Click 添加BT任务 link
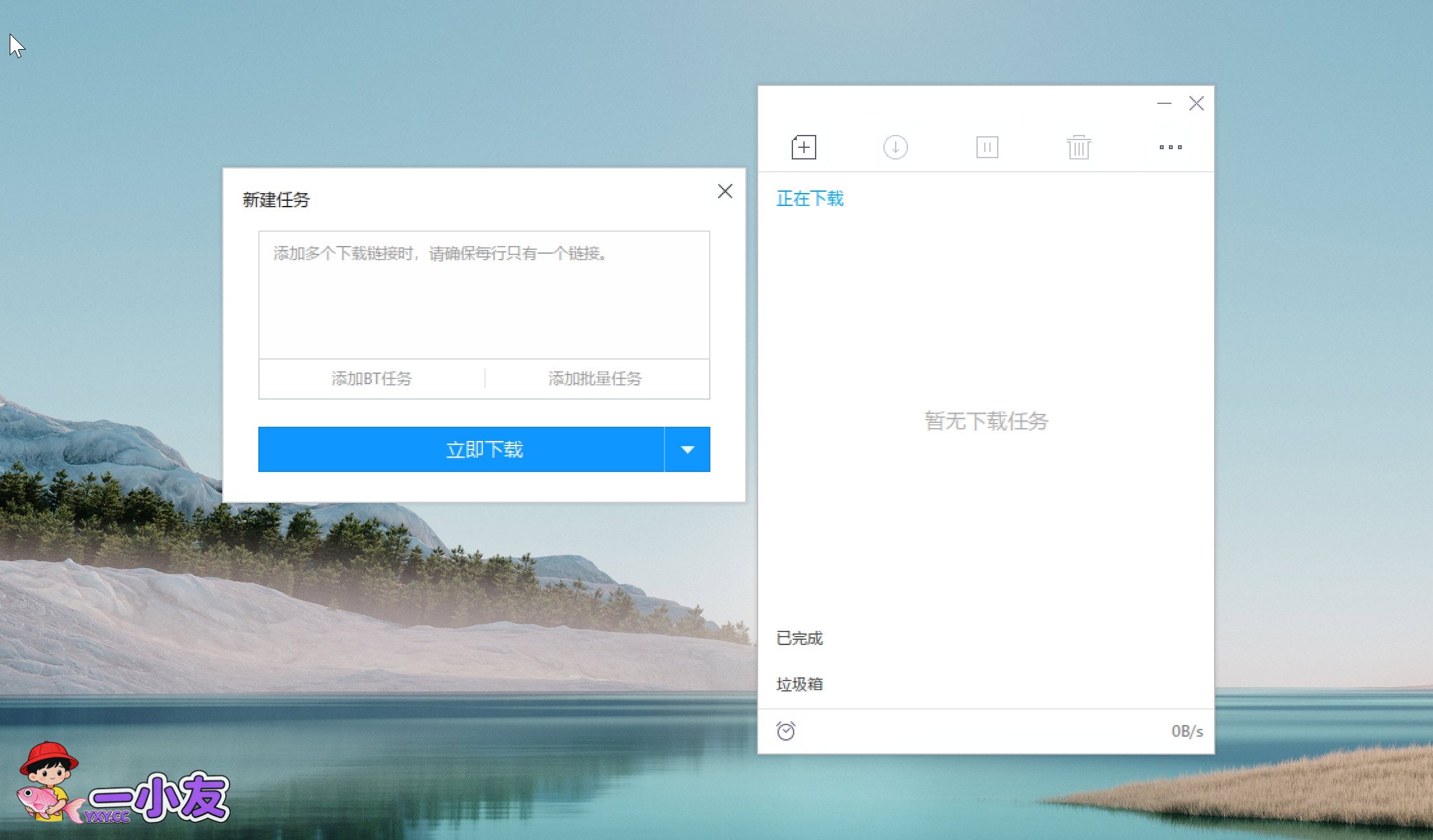Image resolution: width=1433 pixels, height=840 pixels. (x=371, y=378)
